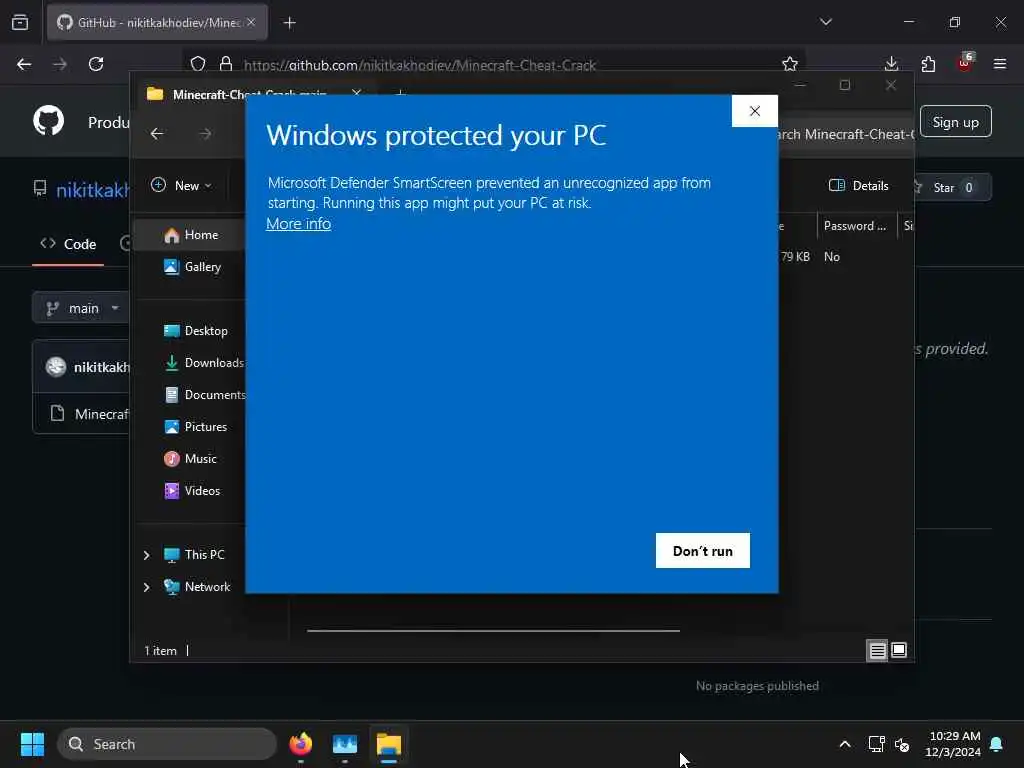Viewport: 1024px width, 768px height.
Task: Click the recent browsing Firefox View icon
Action: tap(20, 23)
